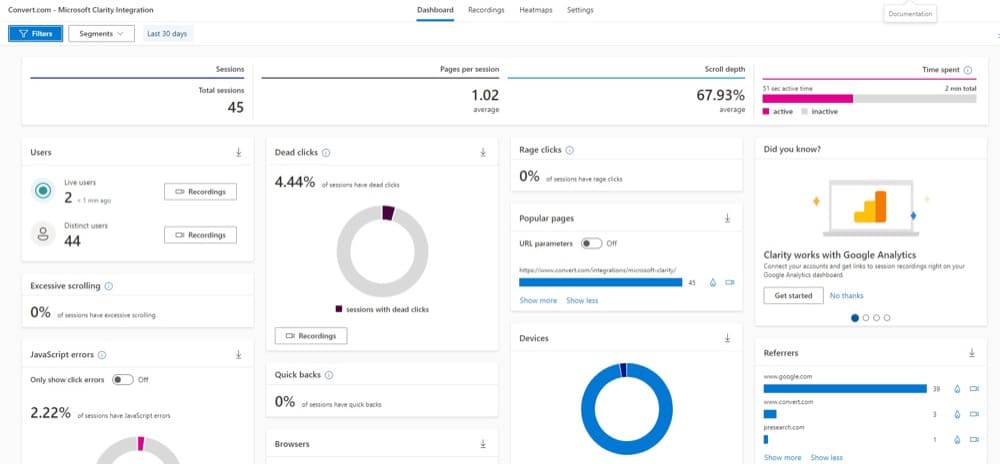
Task: Click the Total sessions value 45
Action: coord(235,107)
